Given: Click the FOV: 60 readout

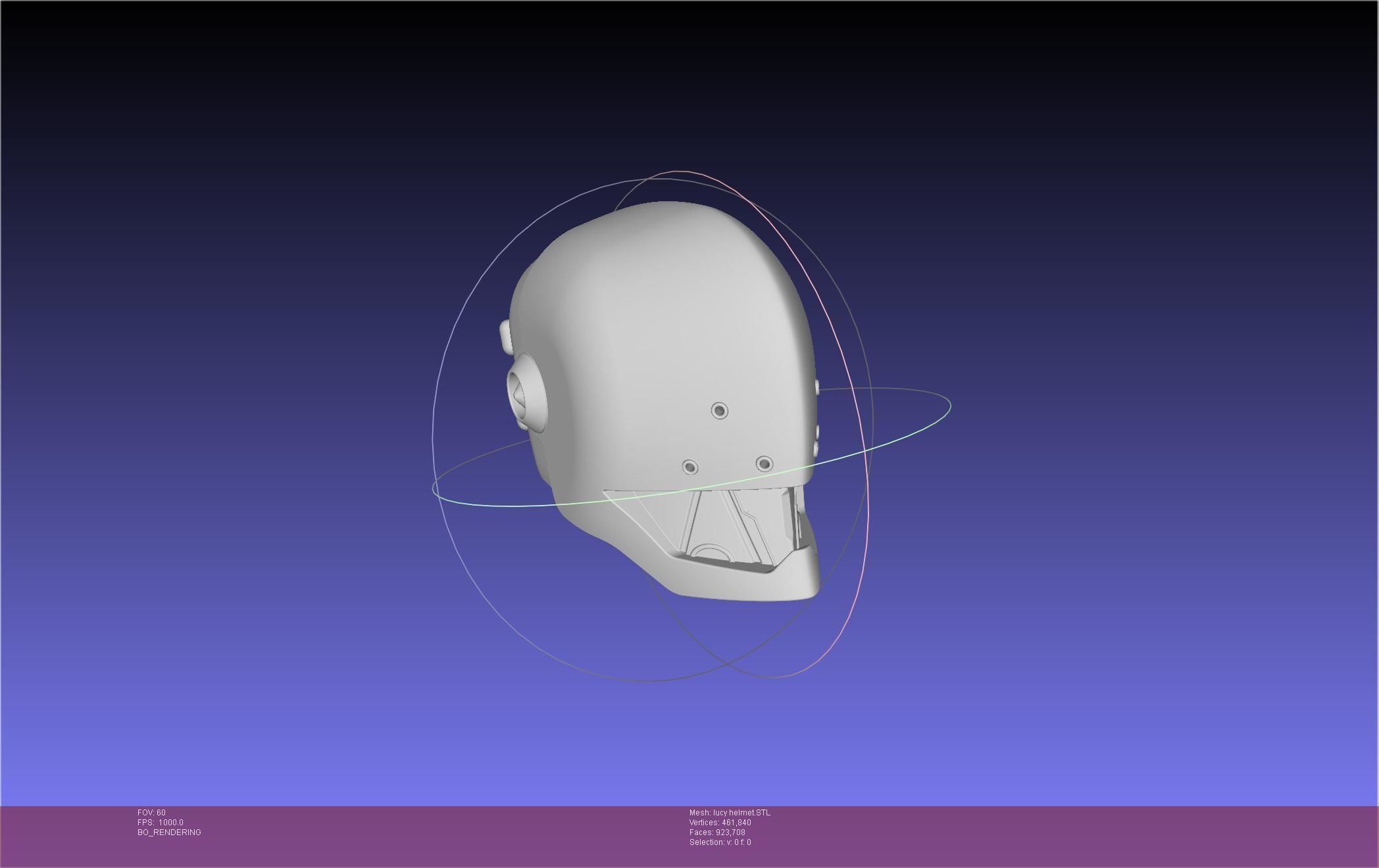Looking at the screenshot, I should 151,813.
